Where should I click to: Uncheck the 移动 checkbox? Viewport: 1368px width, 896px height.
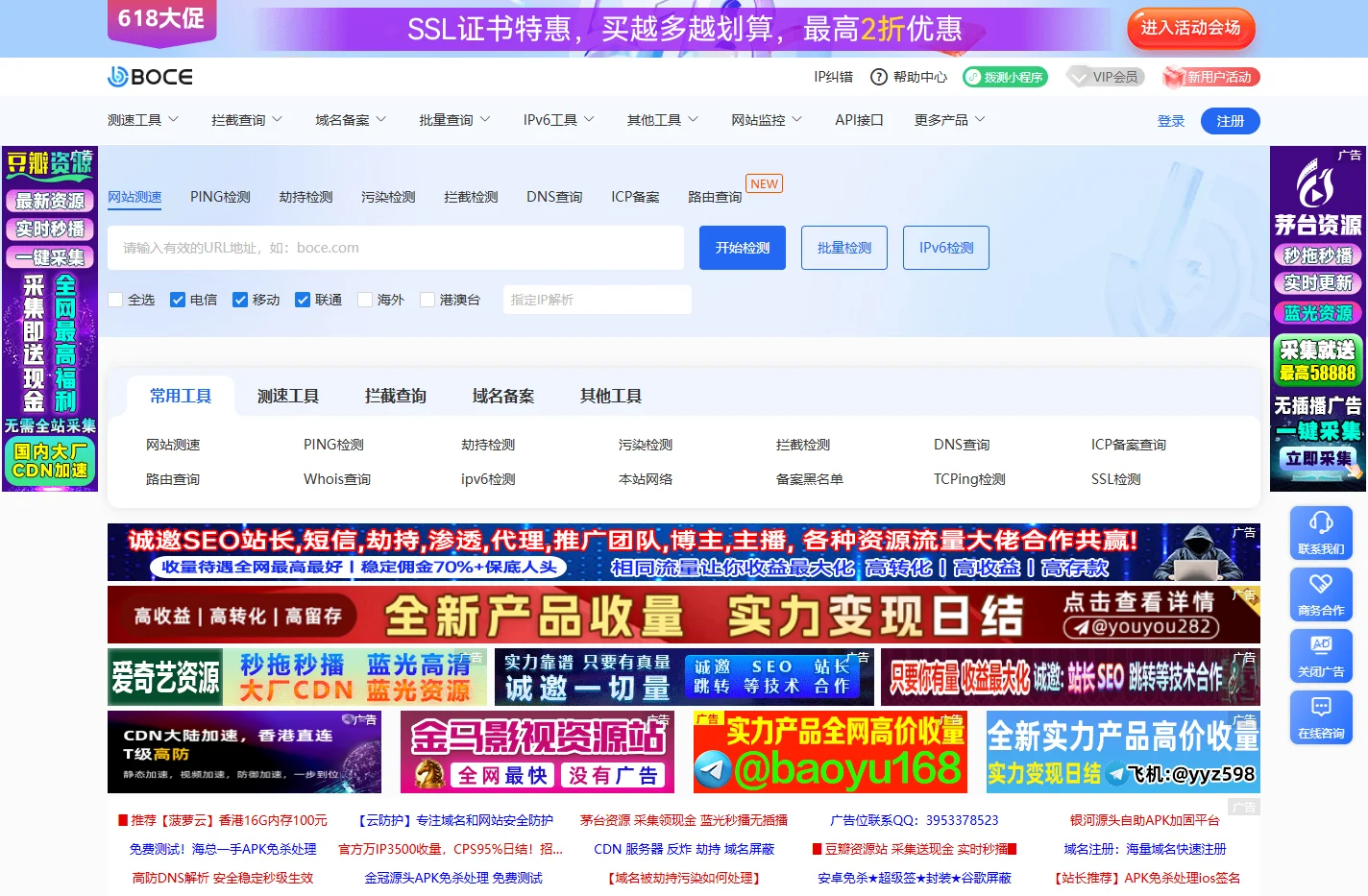pos(240,300)
